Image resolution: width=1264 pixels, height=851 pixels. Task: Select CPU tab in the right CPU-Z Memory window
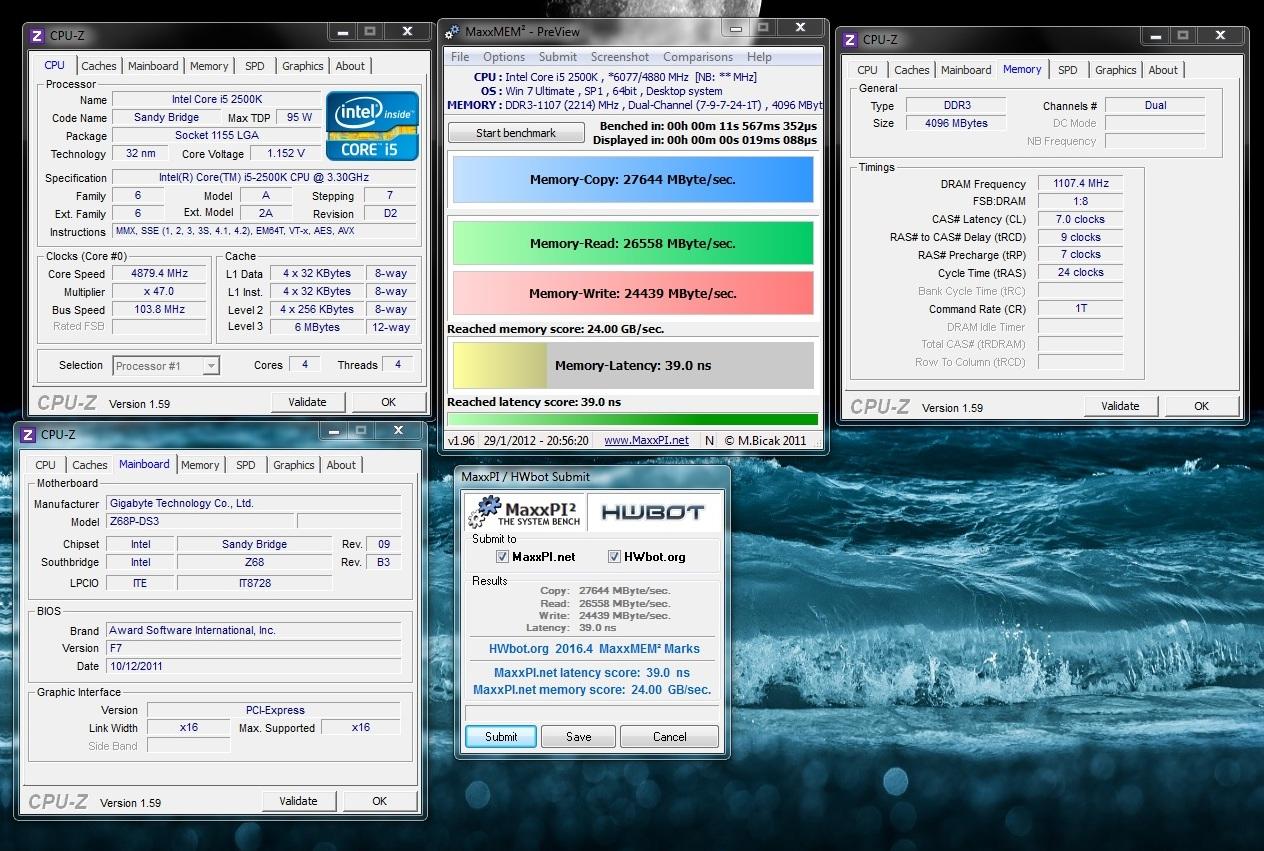(x=868, y=70)
